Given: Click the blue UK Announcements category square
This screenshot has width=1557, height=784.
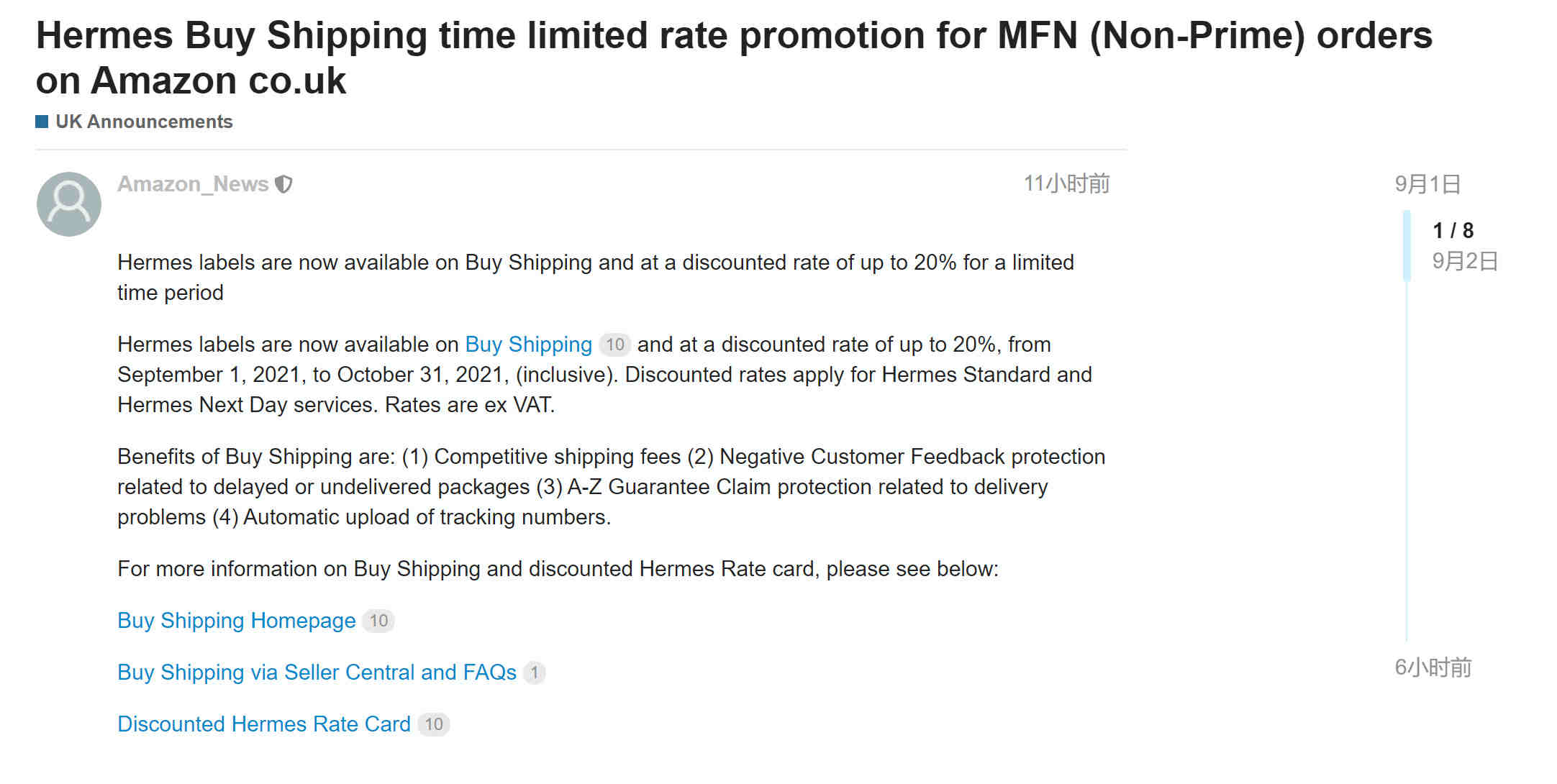Looking at the screenshot, I should (x=42, y=122).
